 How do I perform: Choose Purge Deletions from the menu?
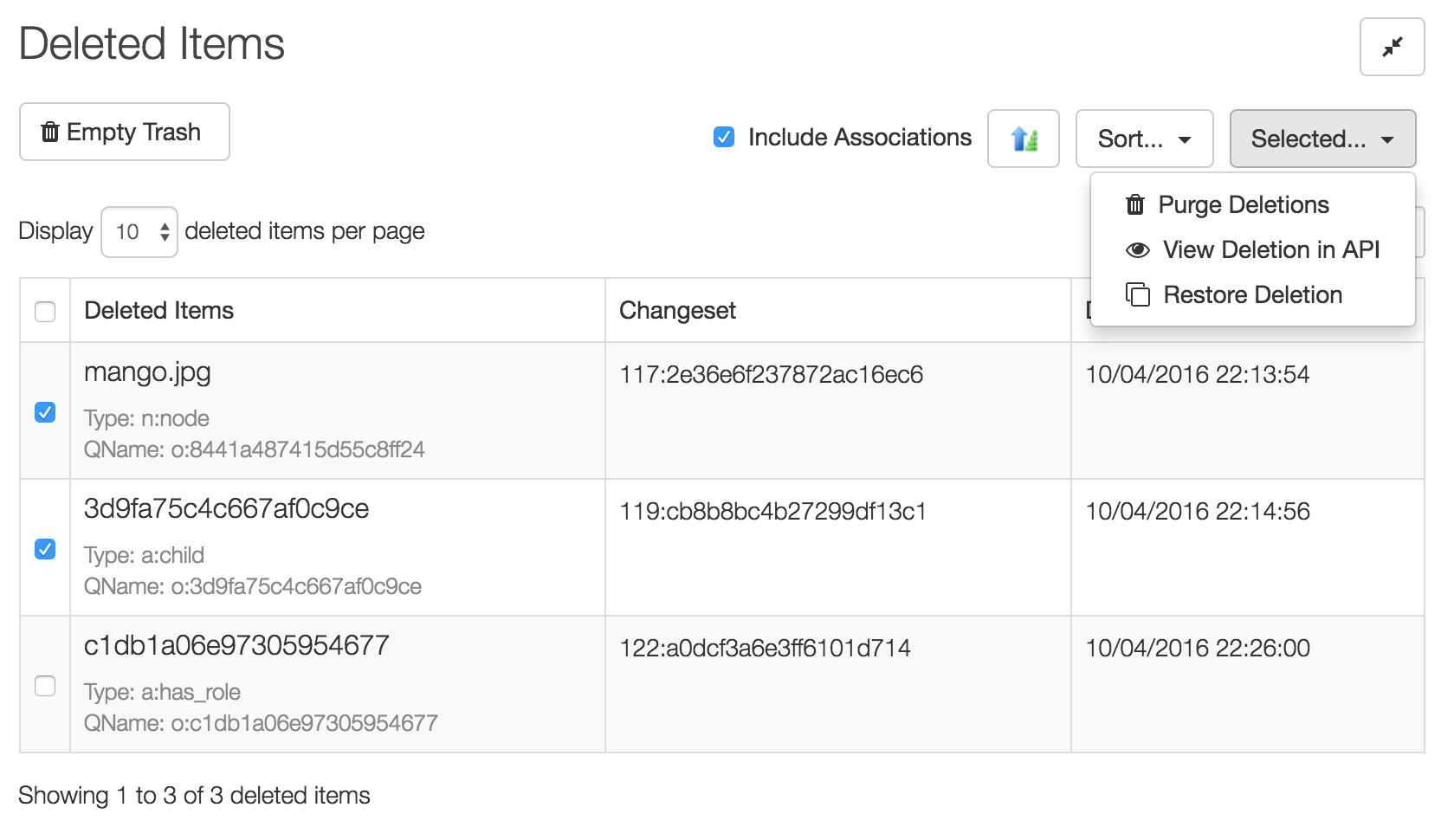[1243, 205]
